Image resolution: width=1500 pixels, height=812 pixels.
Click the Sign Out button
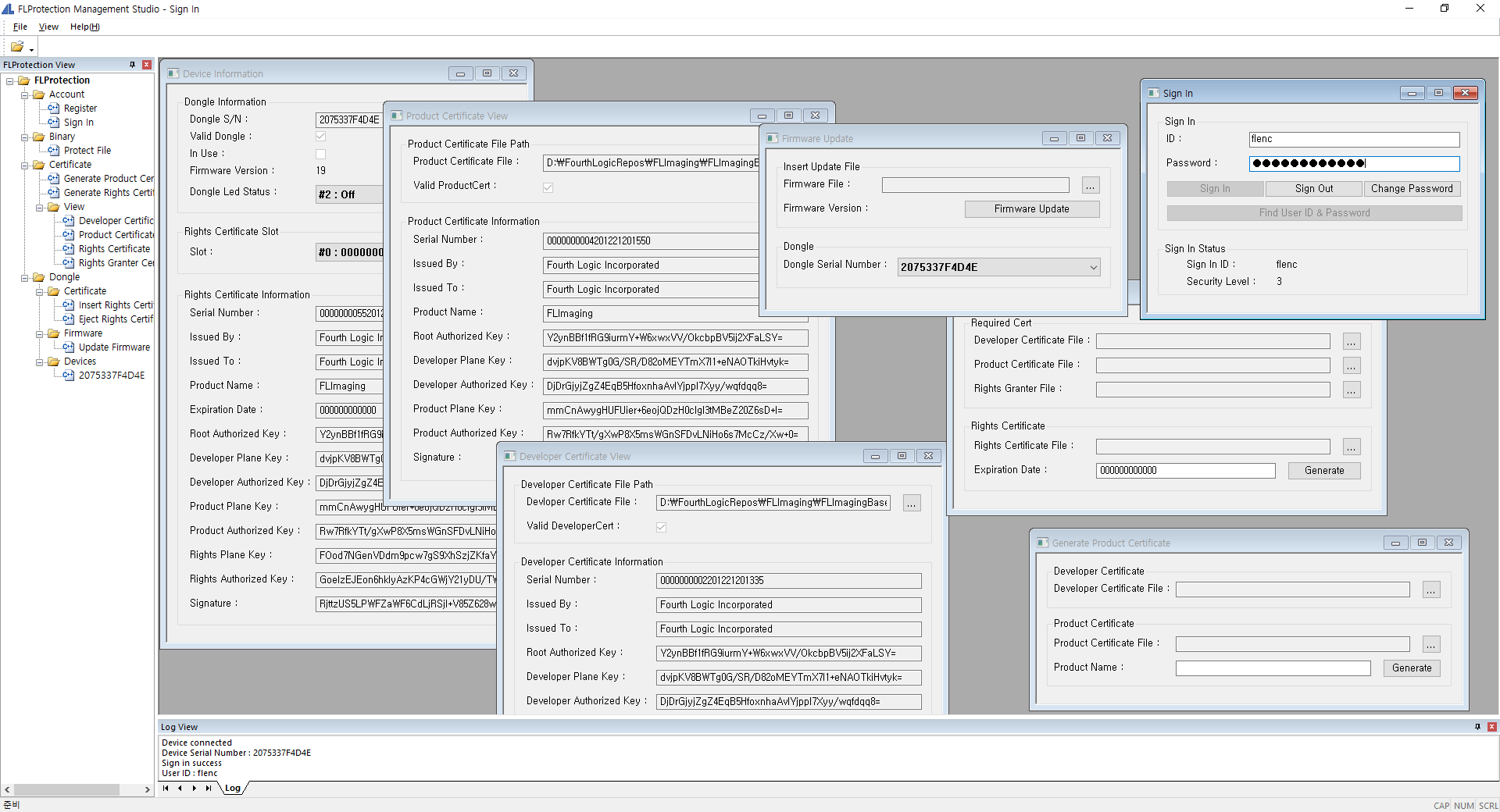(x=1314, y=189)
